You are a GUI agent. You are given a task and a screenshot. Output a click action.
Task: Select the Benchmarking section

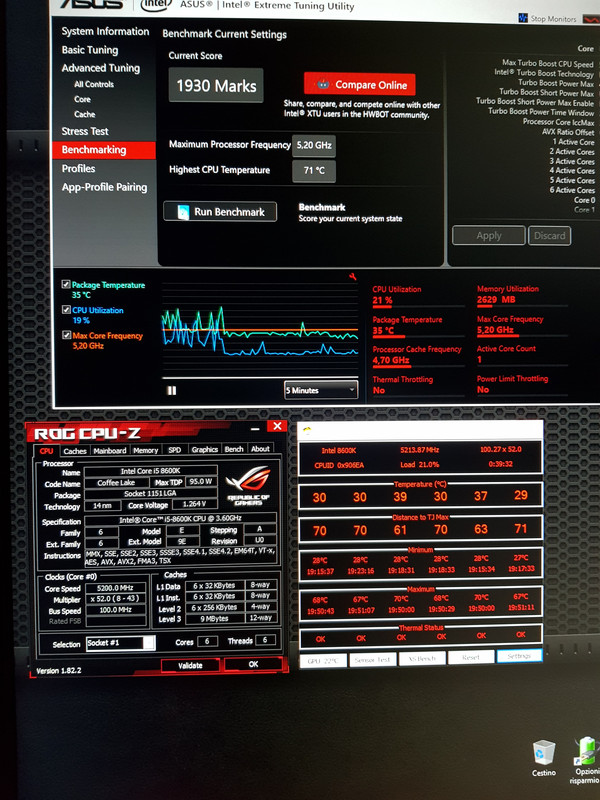click(x=104, y=150)
